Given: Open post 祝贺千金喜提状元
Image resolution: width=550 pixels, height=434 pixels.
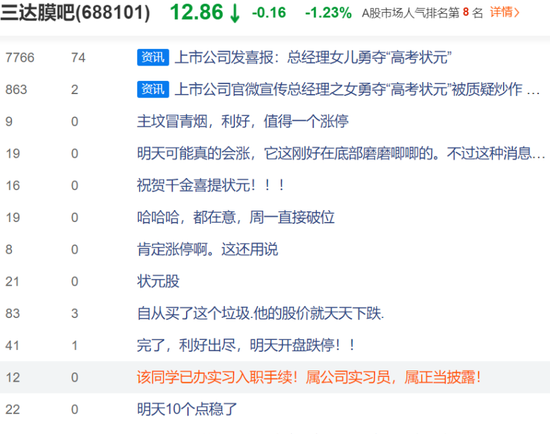Looking at the screenshot, I should click(210, 185).
